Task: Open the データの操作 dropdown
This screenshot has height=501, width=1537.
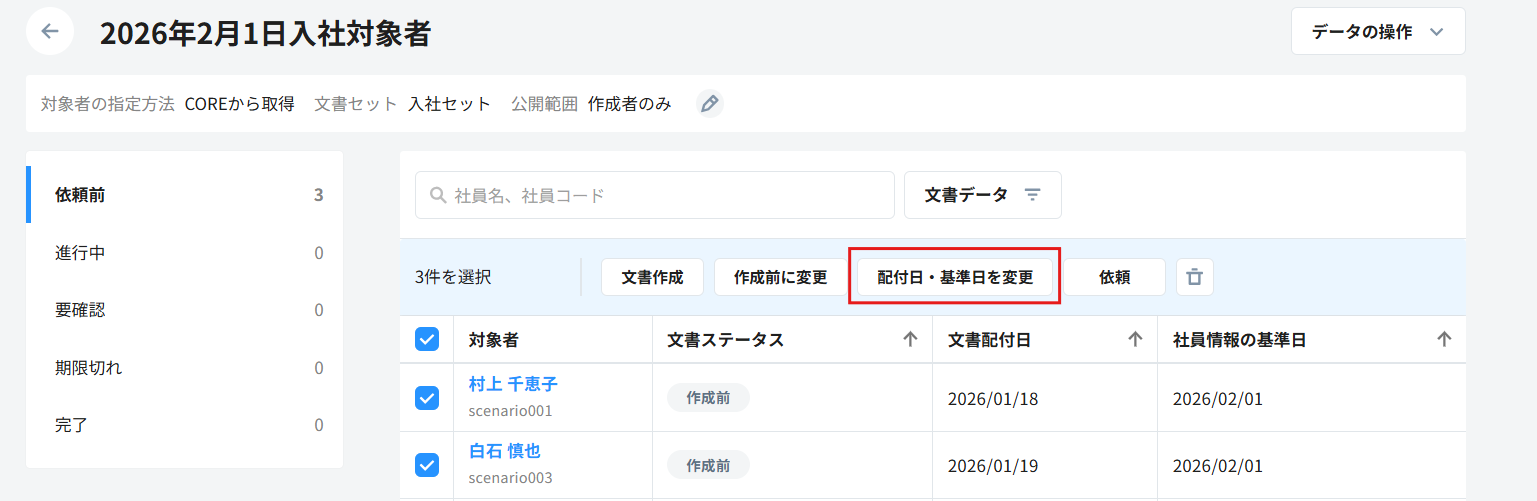Action: (x=1378, y=32)
